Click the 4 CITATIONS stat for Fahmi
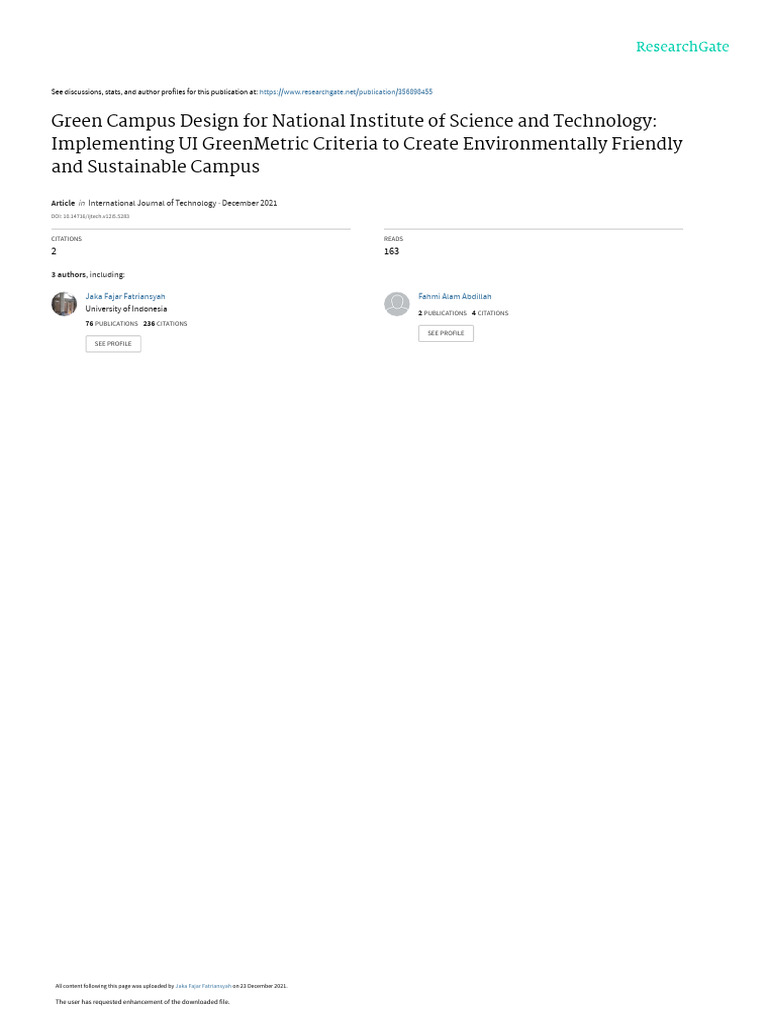 (490, 313)
